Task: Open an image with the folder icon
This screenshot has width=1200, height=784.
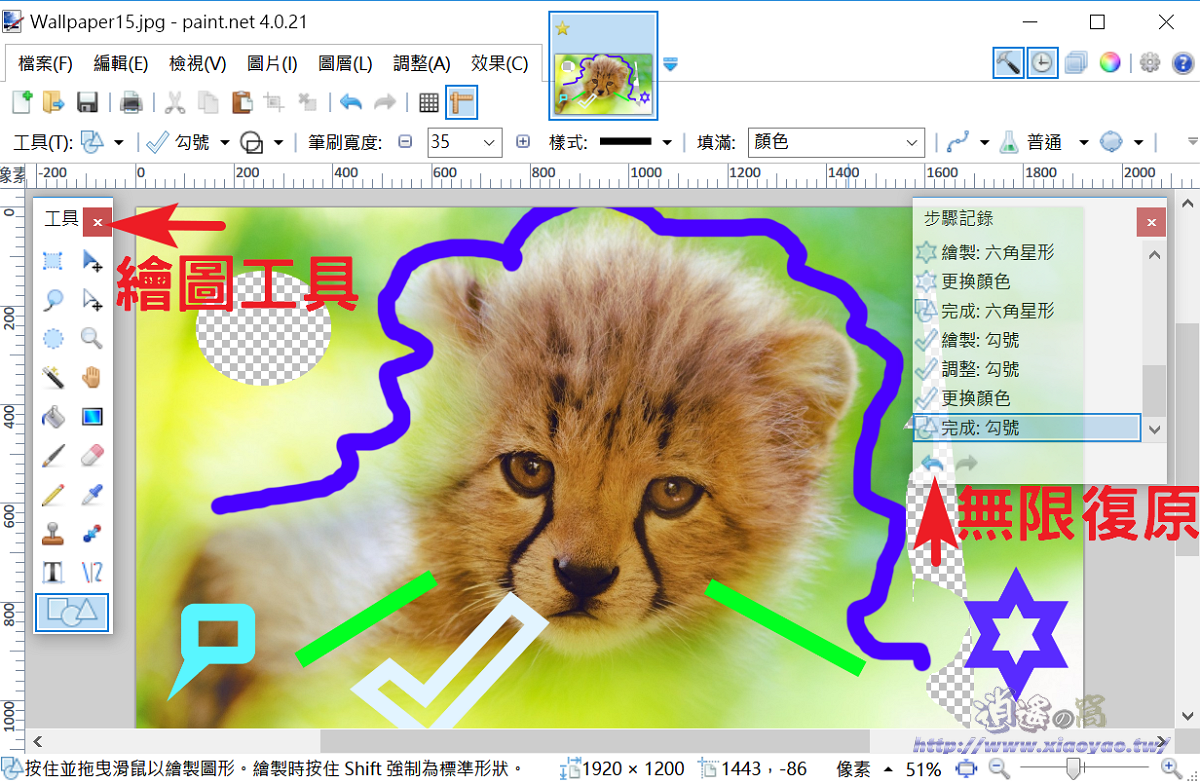Action: (53, 102)
